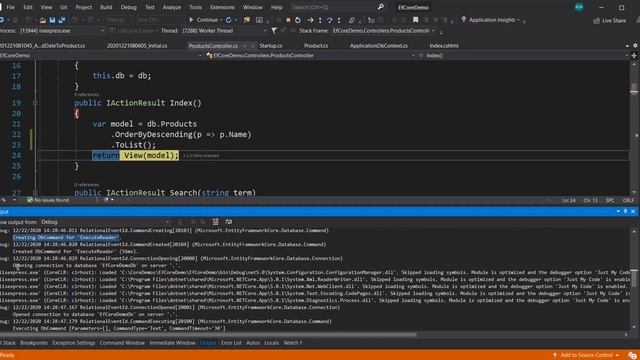The image size is (640, 360).
Task: Switch to the 20201221080605_Initial.cs tab
Action: tap(137, 46)
